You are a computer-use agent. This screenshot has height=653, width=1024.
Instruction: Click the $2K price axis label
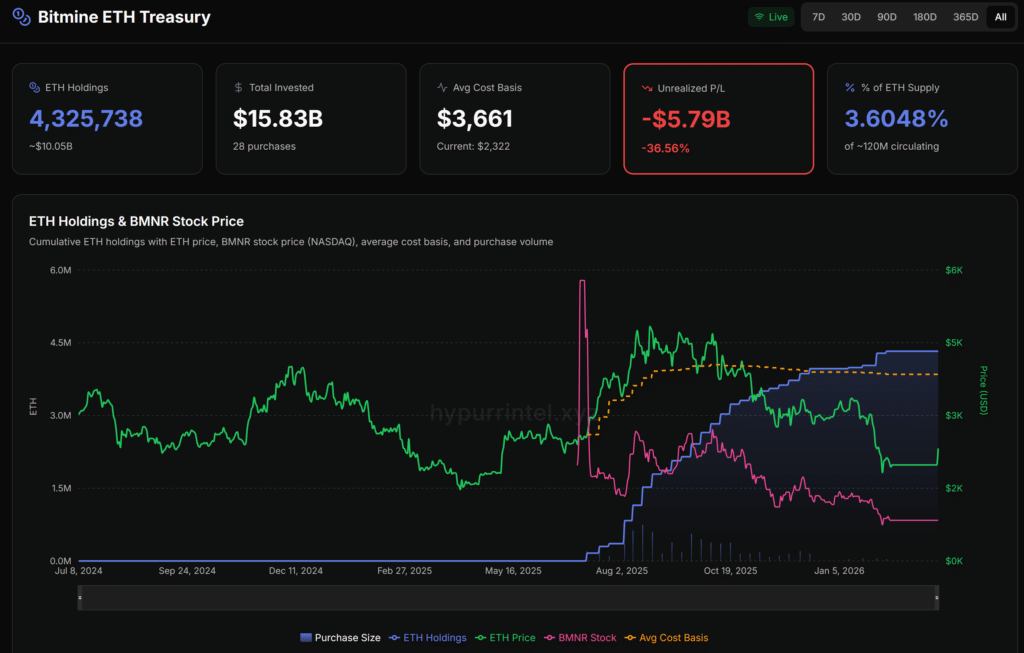[953, 488]
